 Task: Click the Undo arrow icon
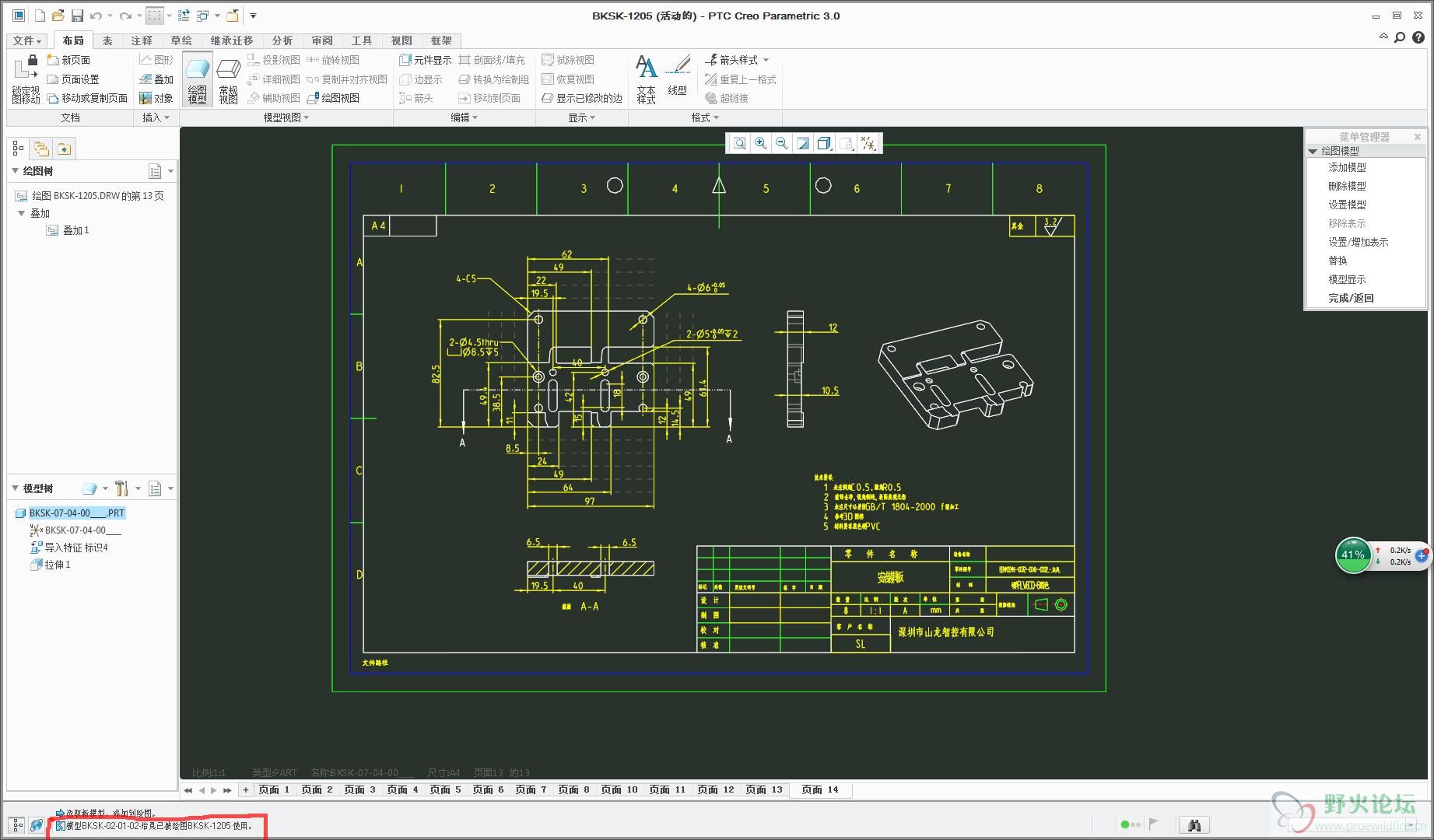click(96, 16)
